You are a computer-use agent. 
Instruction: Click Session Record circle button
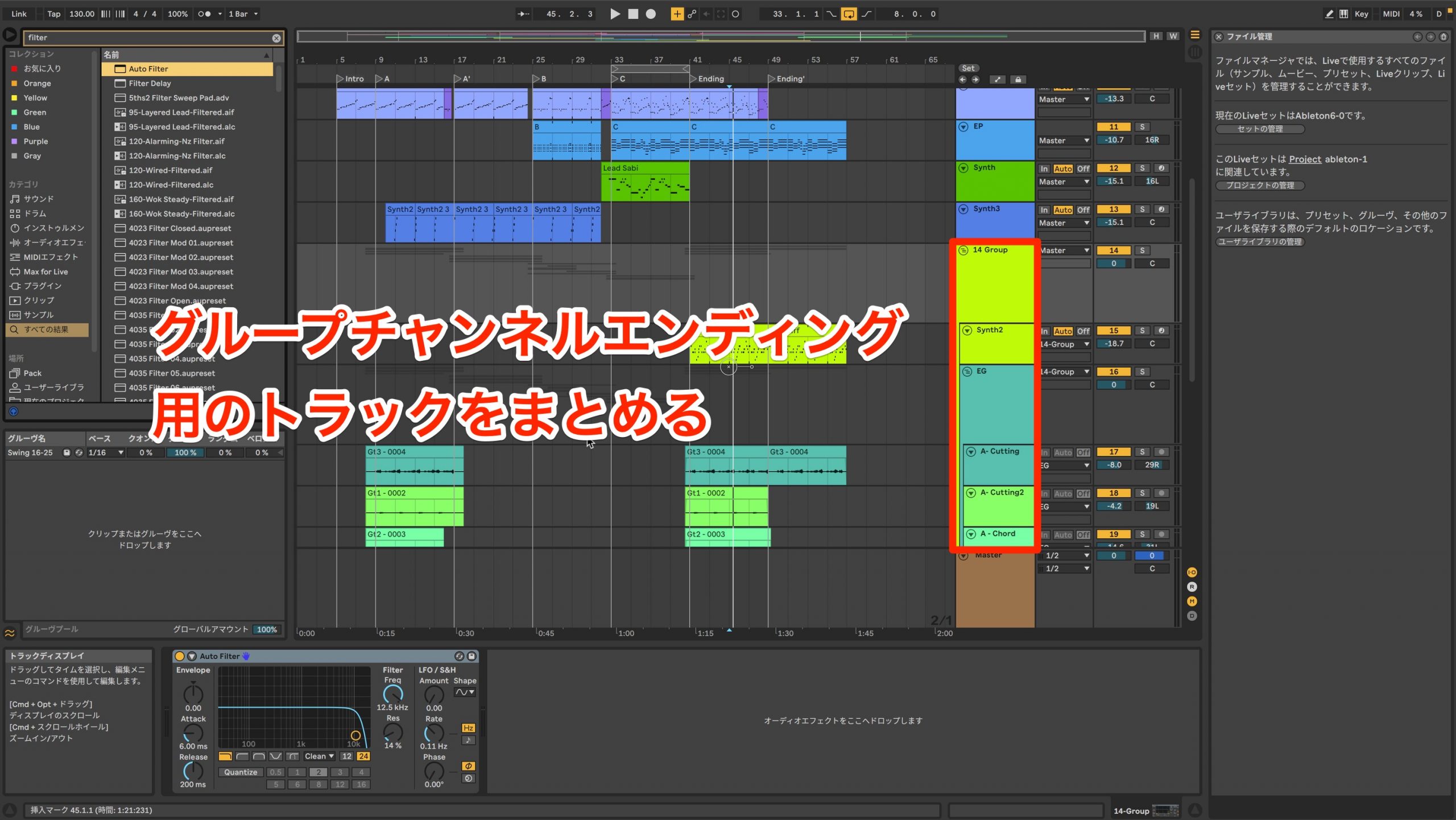(735, 14)
